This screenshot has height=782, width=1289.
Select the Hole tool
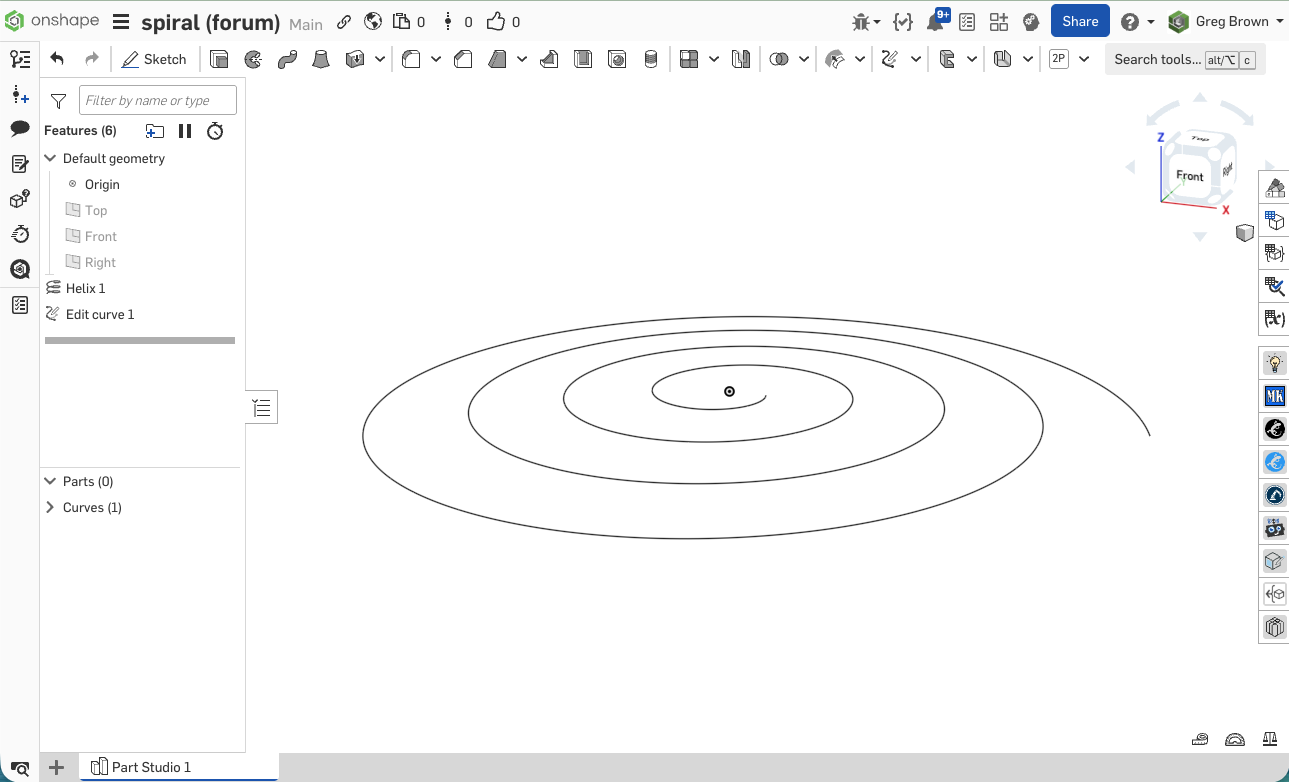(x=617, y=59)
